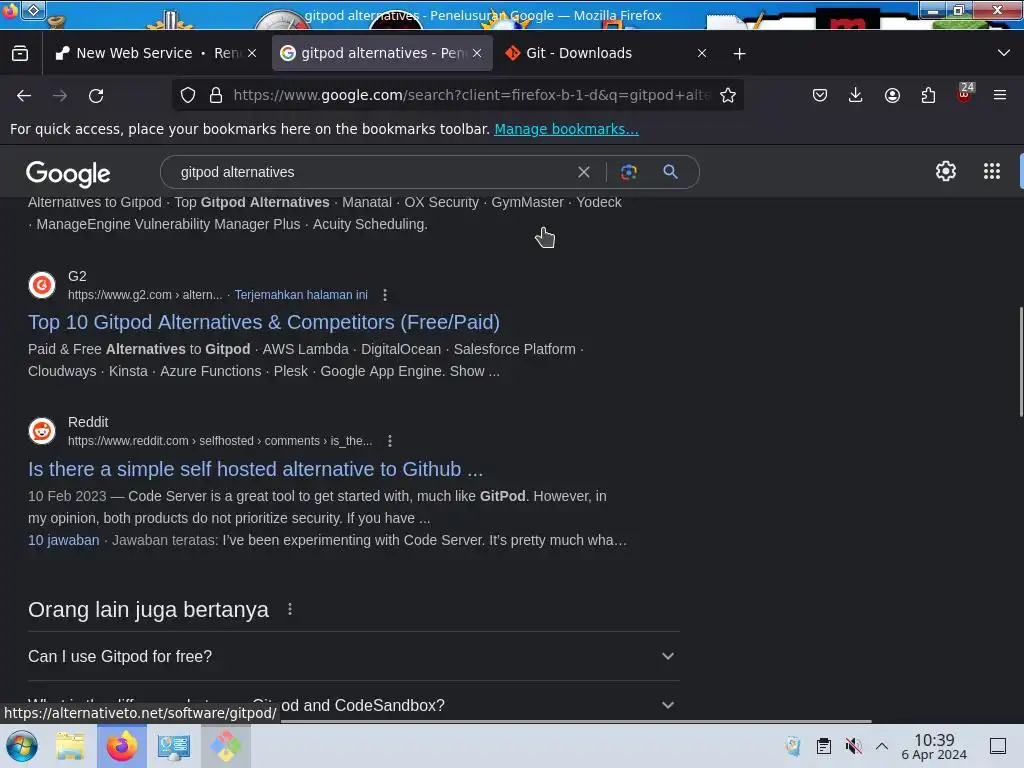The height and width of the screenshot is (768, 1024).
Task: Close the Git - Downloads tab
Action: point(702,53)
